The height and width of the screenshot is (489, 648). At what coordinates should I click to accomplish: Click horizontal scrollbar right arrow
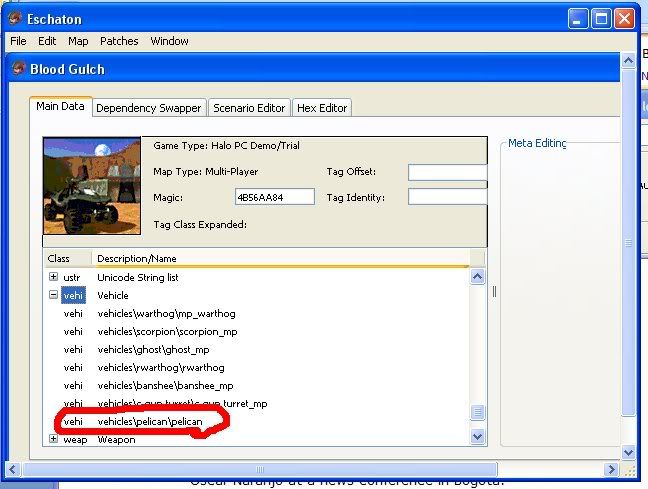pyautogui.click(x=611, y=470)
